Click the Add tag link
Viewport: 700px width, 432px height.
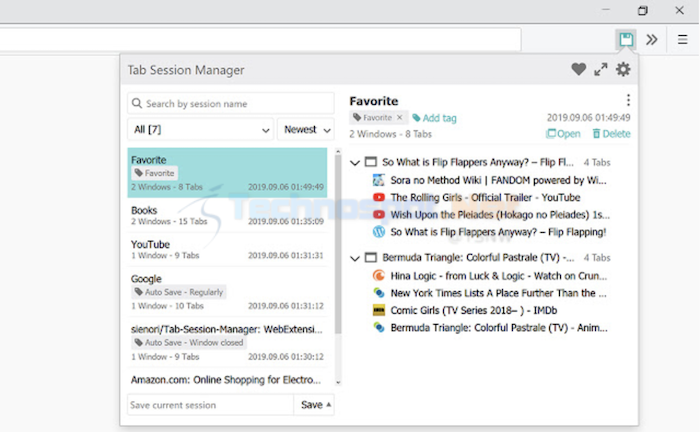point(434,118)
